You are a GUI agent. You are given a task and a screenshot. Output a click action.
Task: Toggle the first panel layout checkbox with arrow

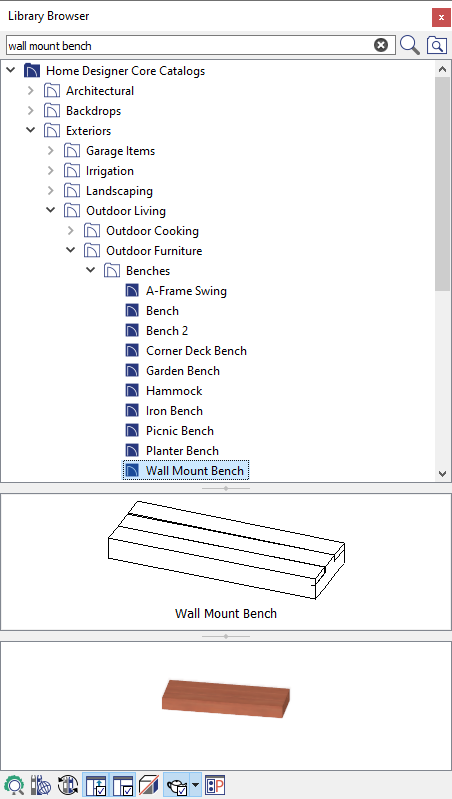pos(95,785)
